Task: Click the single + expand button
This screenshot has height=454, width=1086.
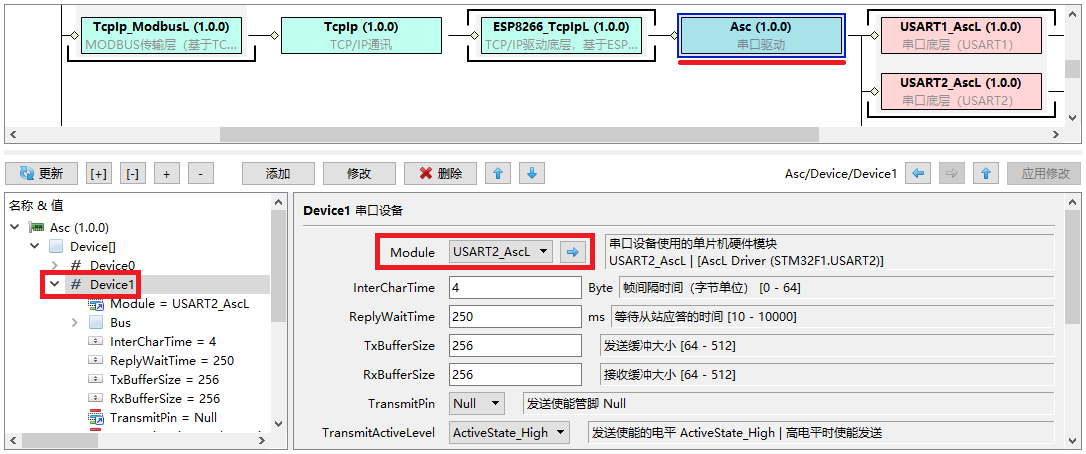Action: pos(166,173)
